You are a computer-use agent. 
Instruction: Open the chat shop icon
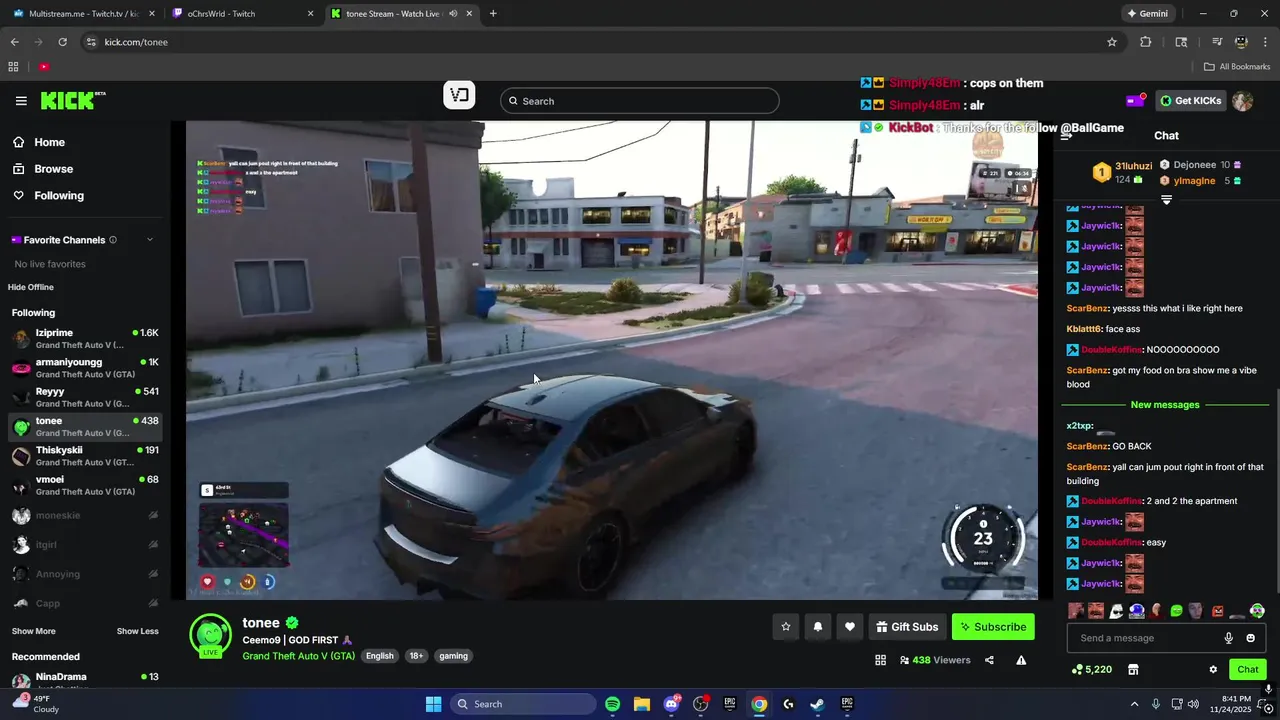[1133, 670]
